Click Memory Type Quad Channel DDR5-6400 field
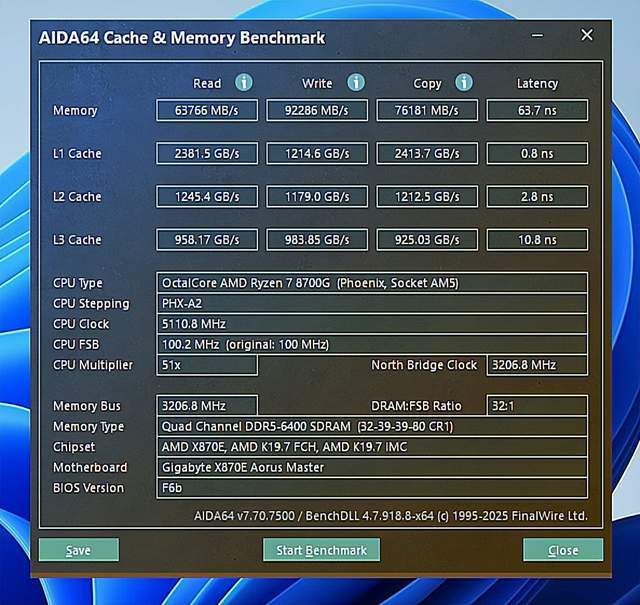Image resolution: width=640 pixels, height=605 pixels. click(372, 427)
